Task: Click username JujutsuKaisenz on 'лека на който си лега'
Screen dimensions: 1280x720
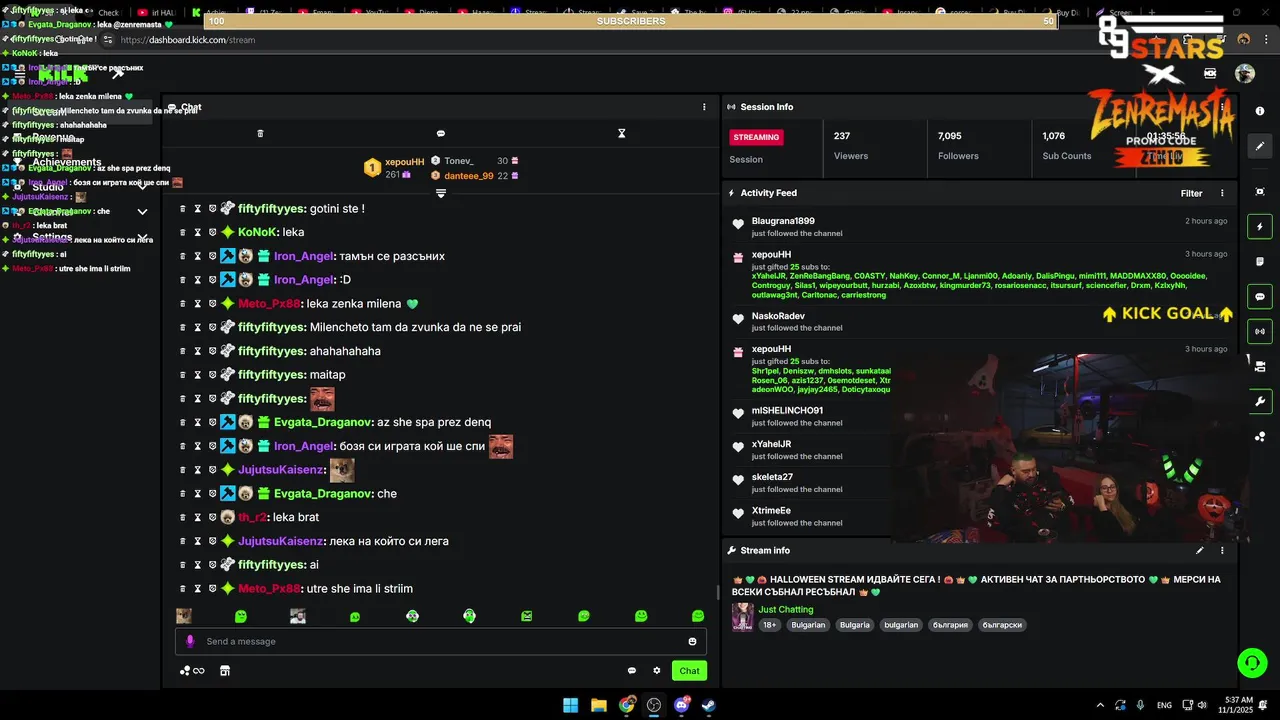Action: [x=281, y=541]
